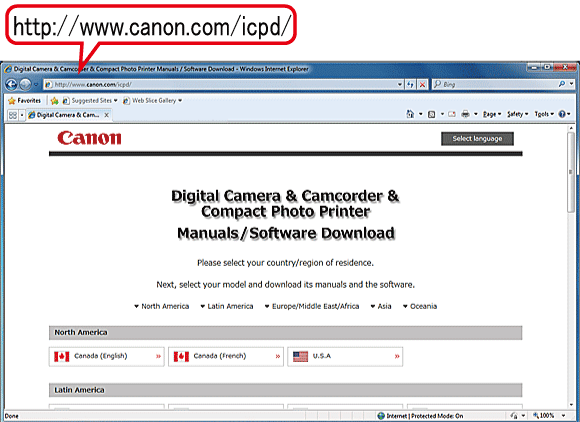The image size is (580, 422).
Task: Click the Forward navigation arrow button
Action: (25, 85)
